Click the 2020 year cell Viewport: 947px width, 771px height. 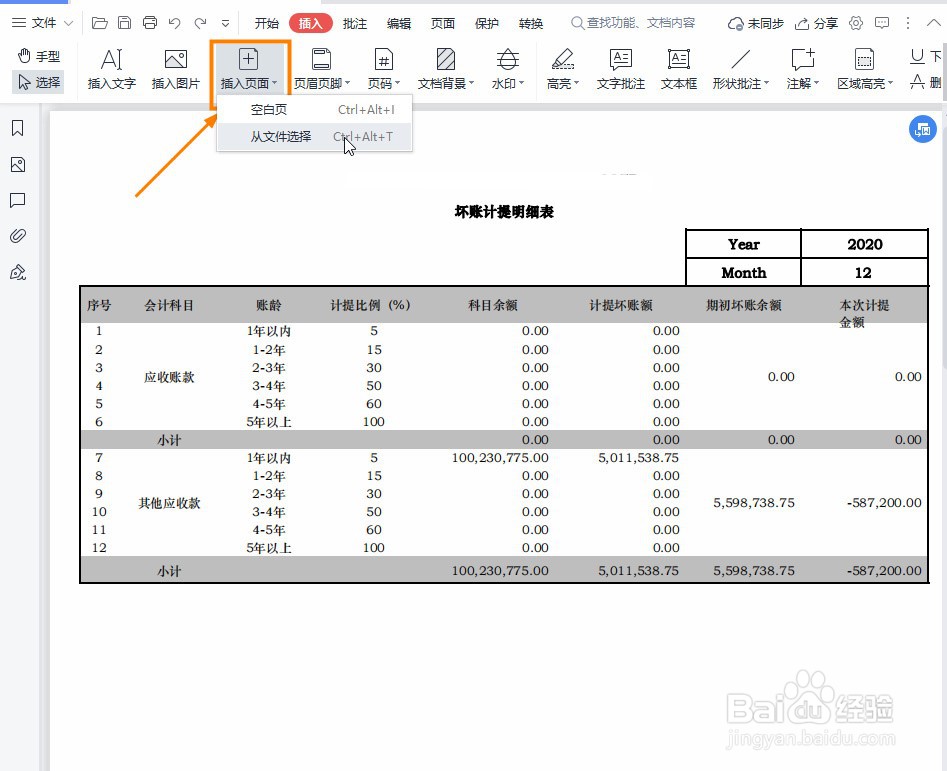coord(864,244)
